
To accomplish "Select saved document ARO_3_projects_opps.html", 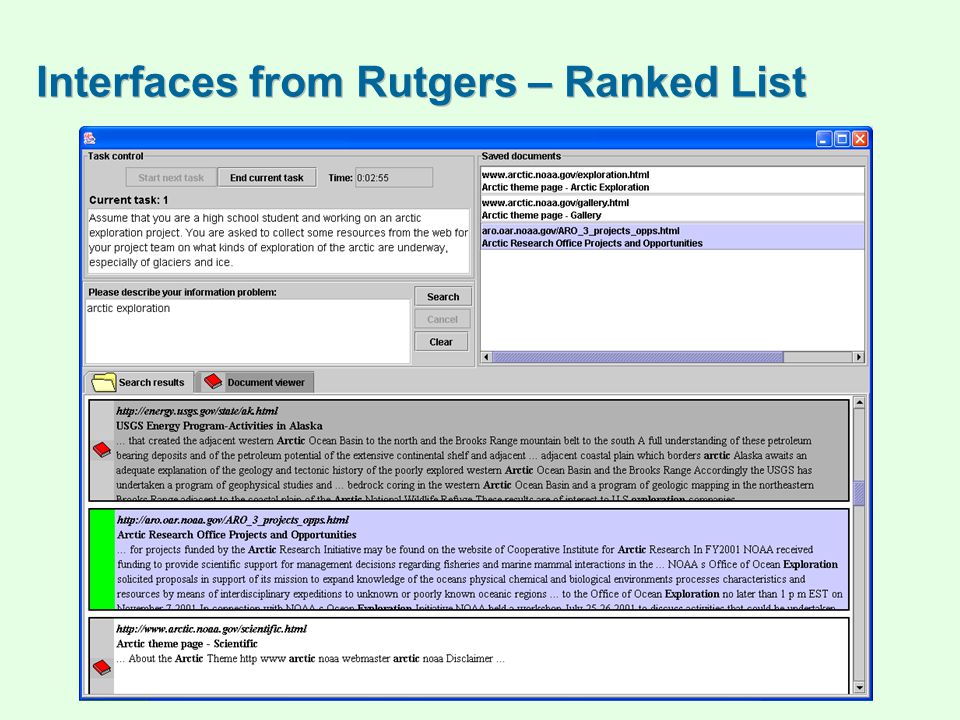I will (x=672, y=237).
